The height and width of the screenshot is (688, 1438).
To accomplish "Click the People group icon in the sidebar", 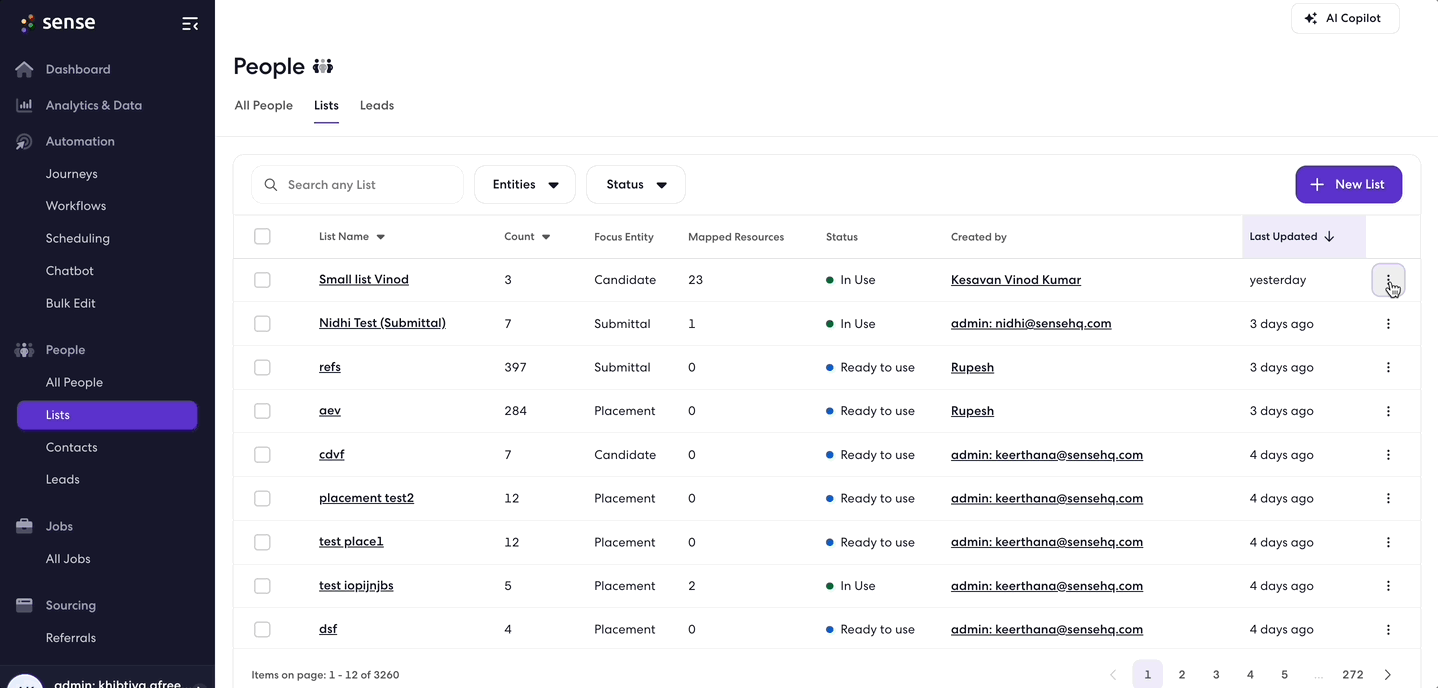I will click(24, 350).
